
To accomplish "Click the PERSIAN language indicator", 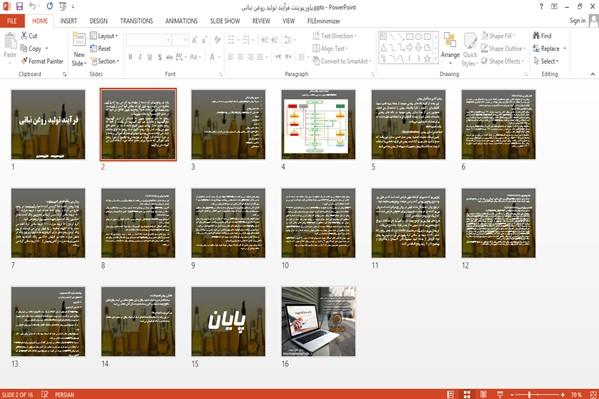I will 65,395.
